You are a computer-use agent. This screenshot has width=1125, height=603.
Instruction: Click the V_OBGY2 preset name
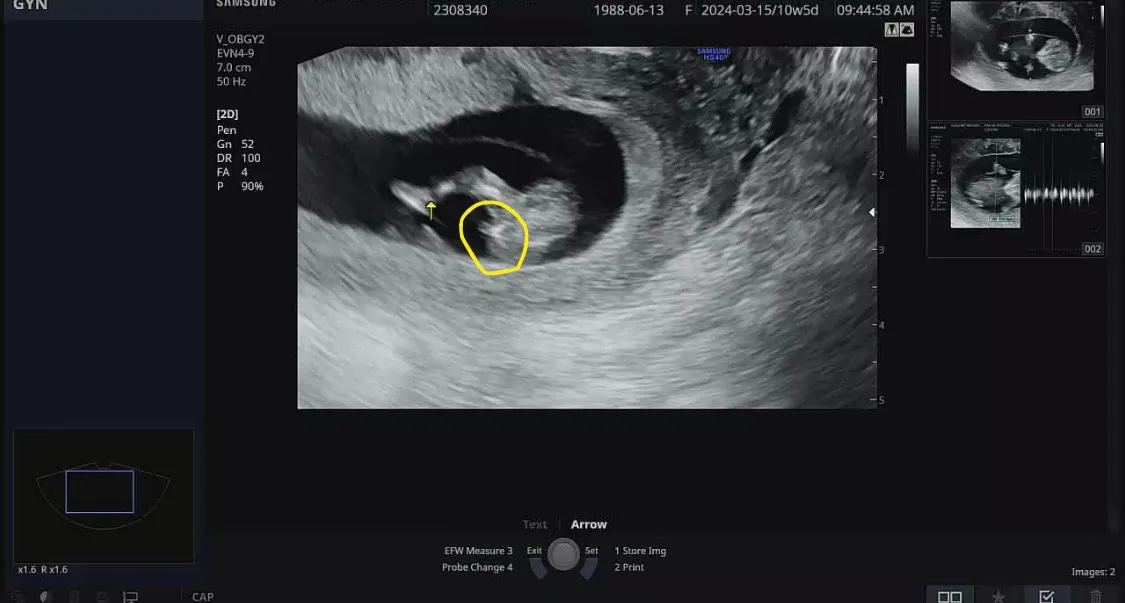[240, 39]
